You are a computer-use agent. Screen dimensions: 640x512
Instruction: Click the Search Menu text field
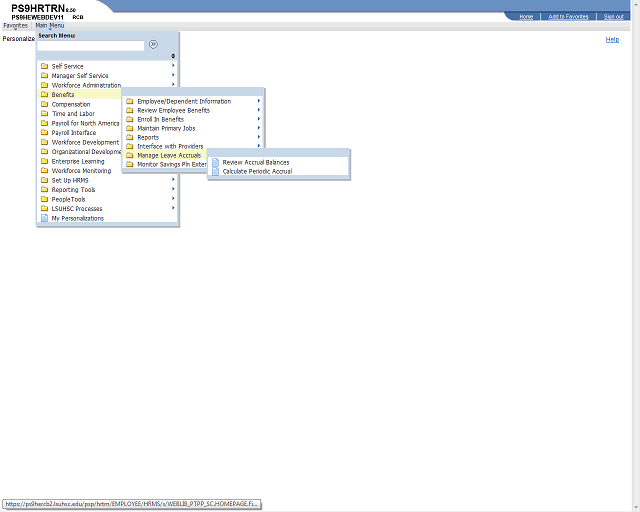click(91, 45)
